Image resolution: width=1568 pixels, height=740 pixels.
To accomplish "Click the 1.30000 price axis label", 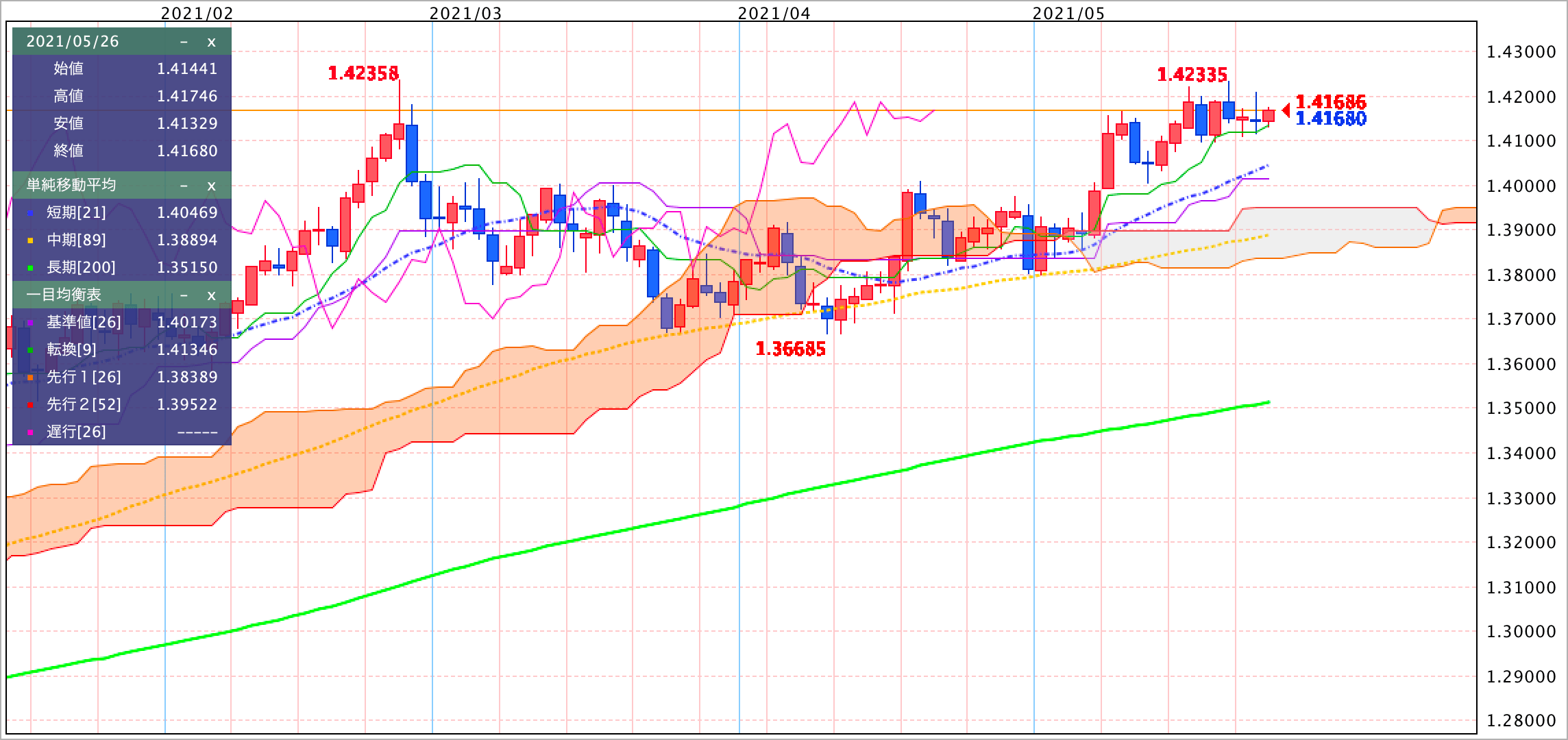I will point(1521,631).
